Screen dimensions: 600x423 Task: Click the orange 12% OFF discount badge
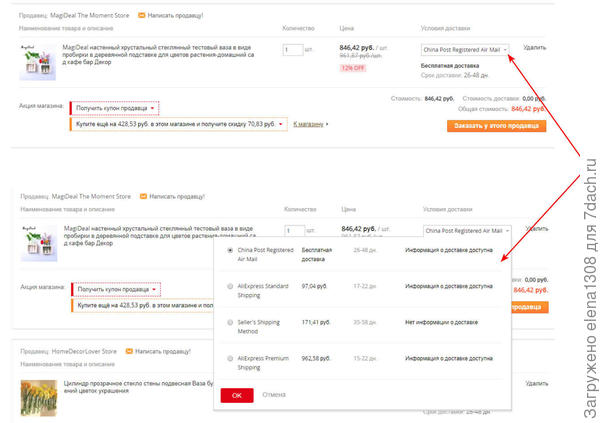click(354, 68)
